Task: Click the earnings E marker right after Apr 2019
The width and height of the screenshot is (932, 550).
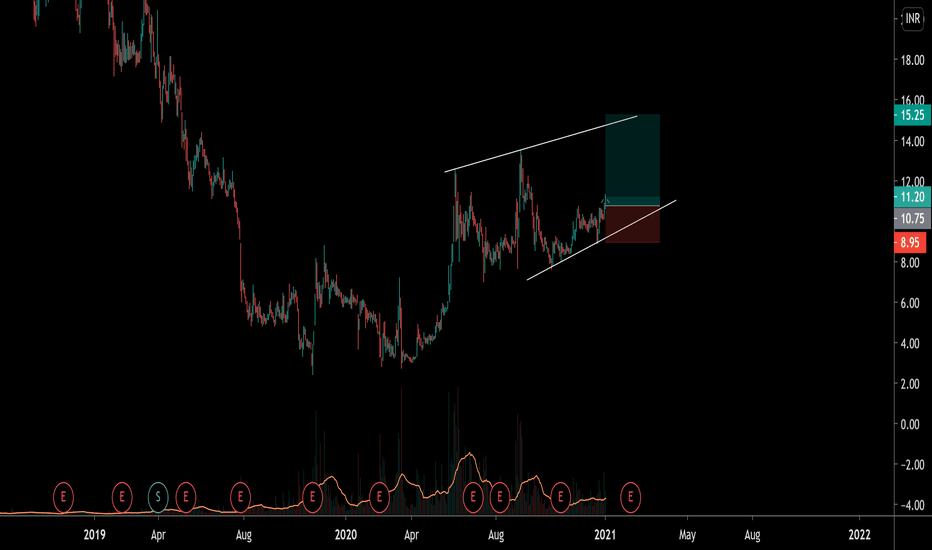Action: pyautogui.click(x=186, y=497)
